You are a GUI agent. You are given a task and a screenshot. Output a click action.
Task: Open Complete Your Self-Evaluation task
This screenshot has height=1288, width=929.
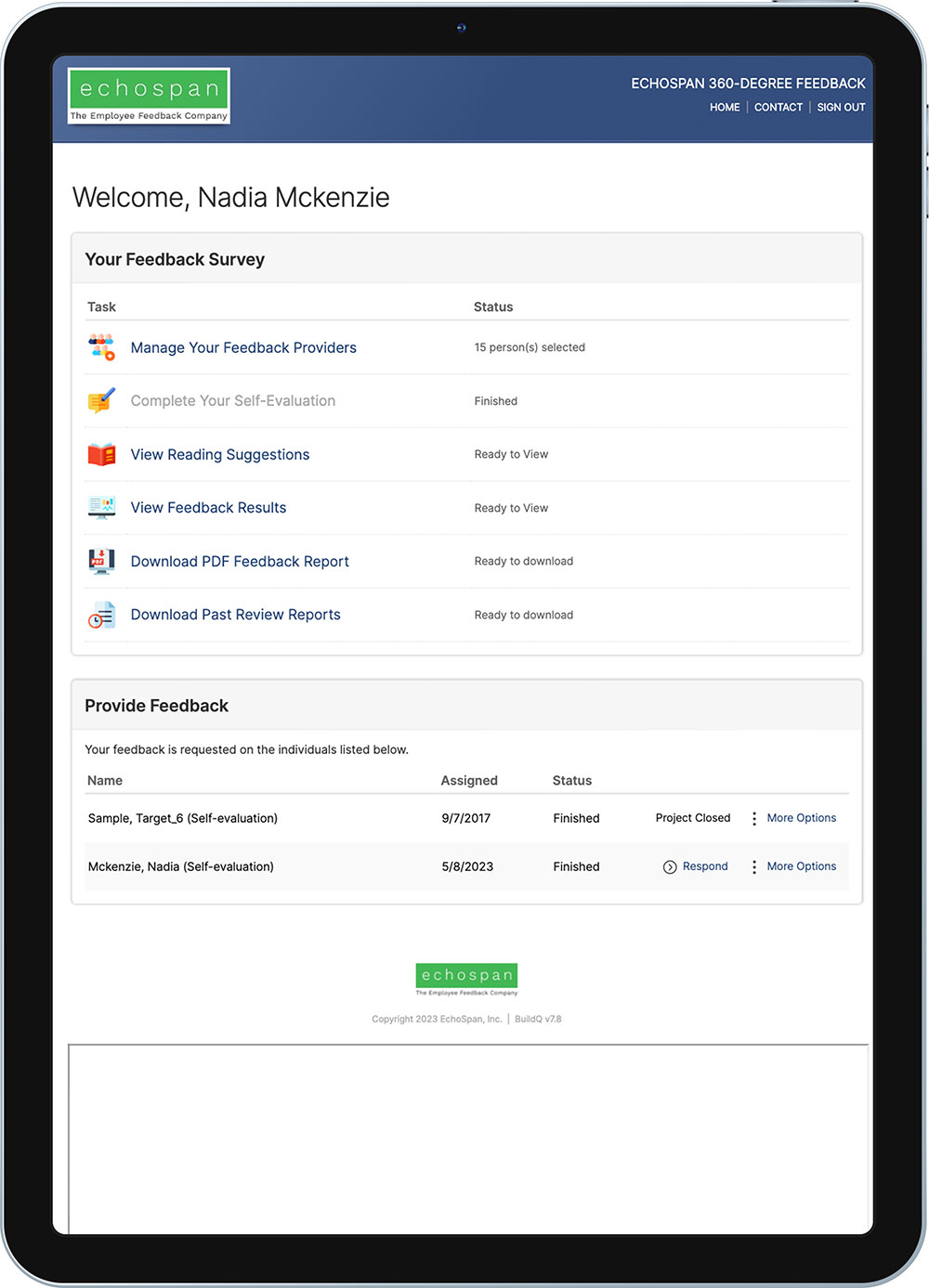point(233,400)
